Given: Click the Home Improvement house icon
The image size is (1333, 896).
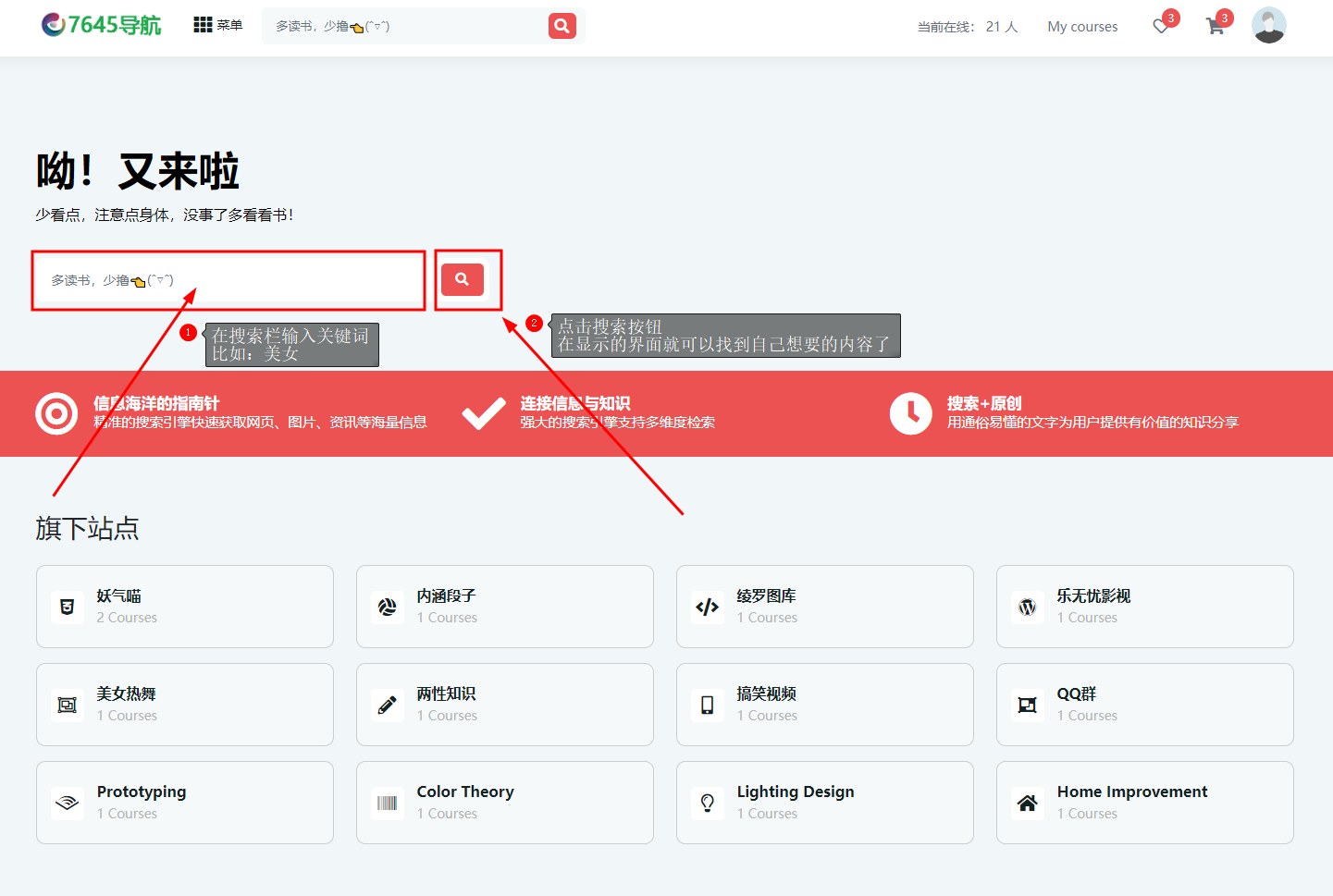Looking at the screenshot, I should click(1027, 803).
